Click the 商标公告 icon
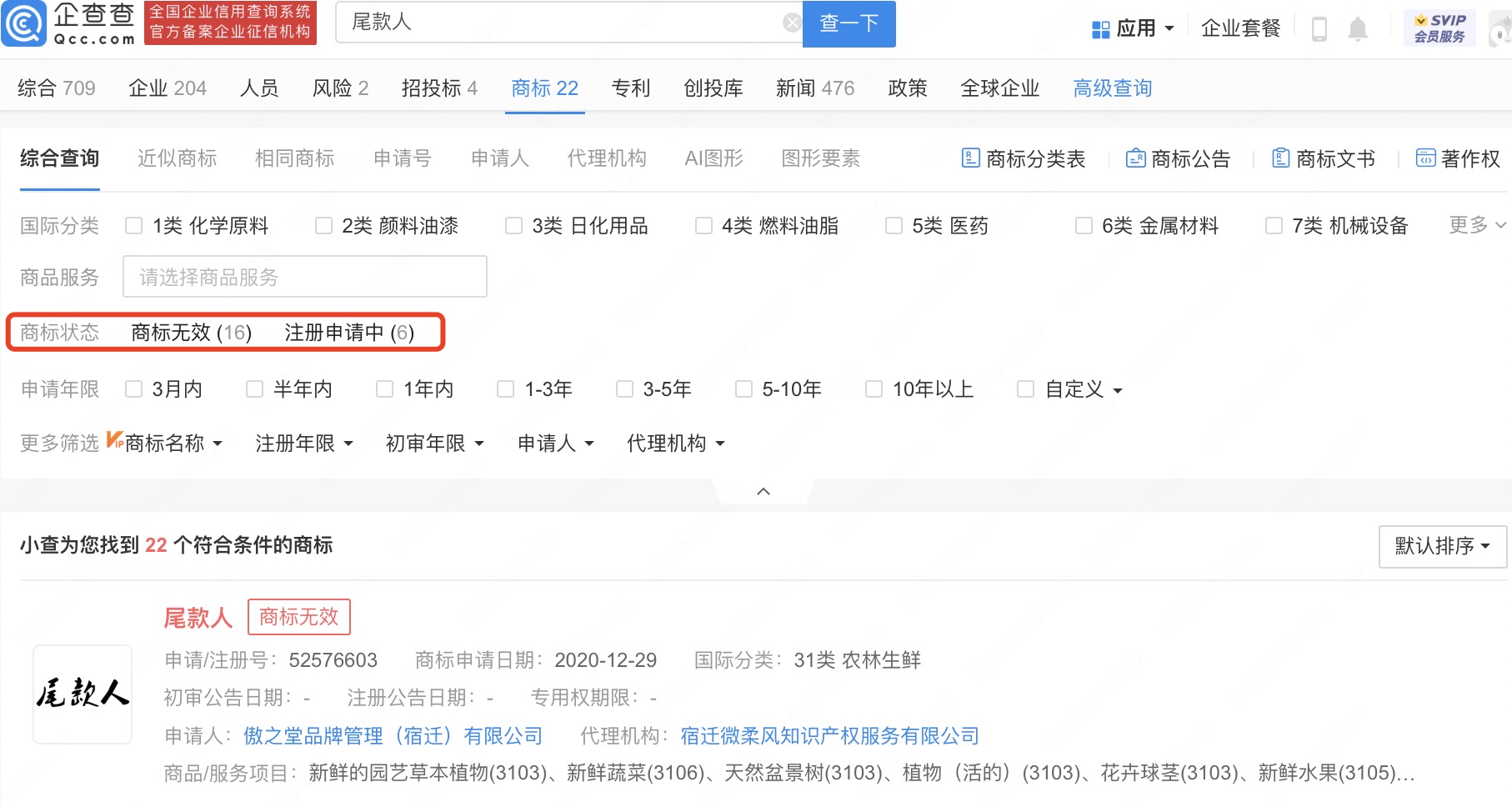 (1135, 158)
